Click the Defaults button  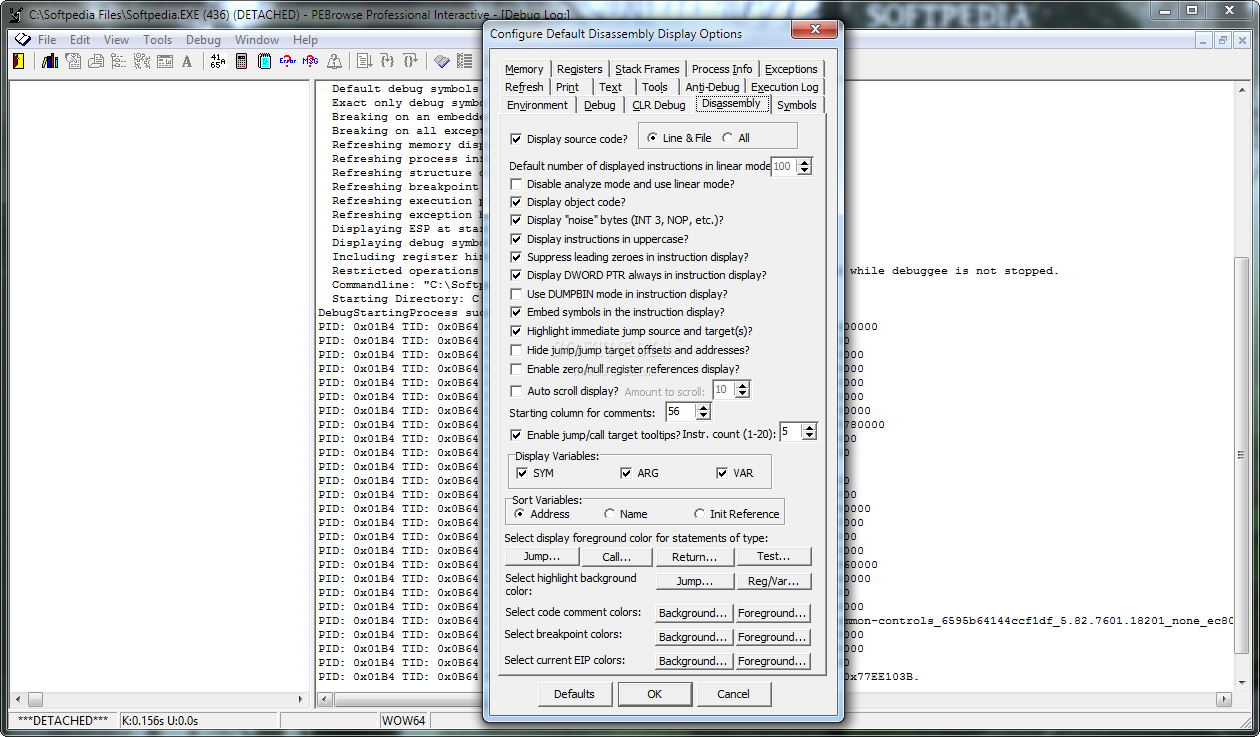tap(575, 694)
